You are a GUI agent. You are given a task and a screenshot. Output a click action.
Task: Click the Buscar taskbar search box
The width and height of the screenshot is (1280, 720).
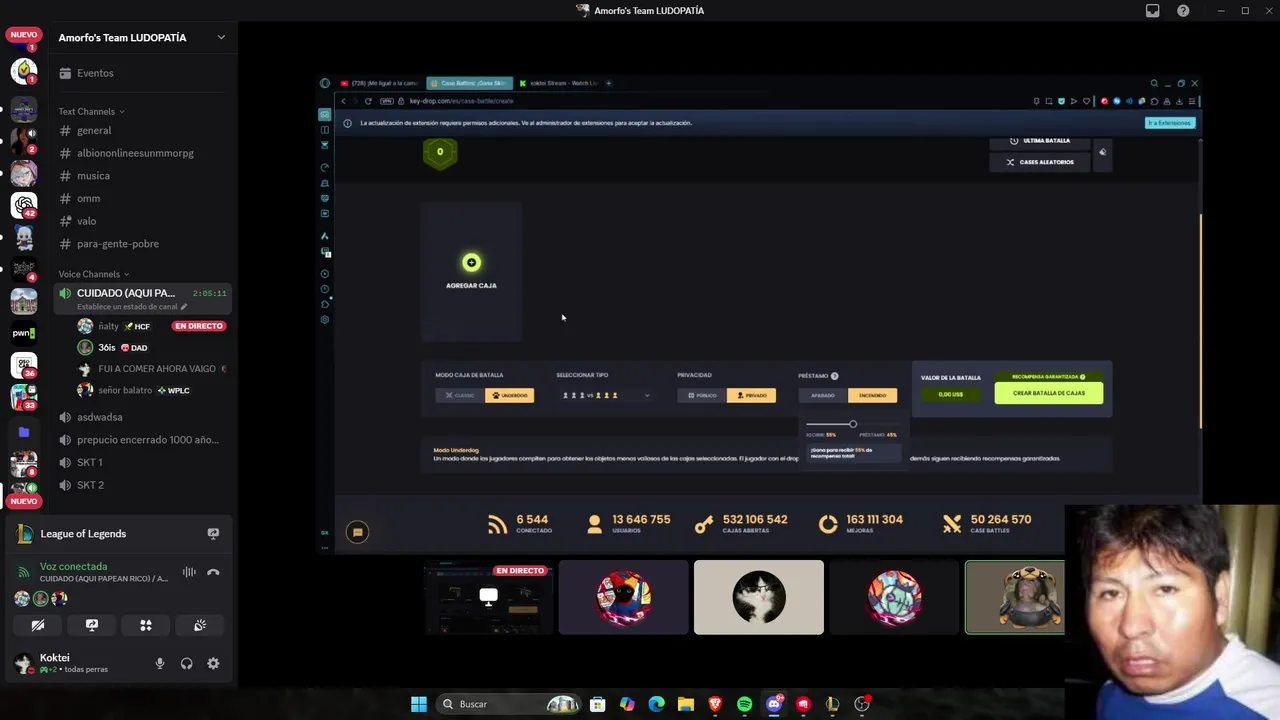coord(510,704)
